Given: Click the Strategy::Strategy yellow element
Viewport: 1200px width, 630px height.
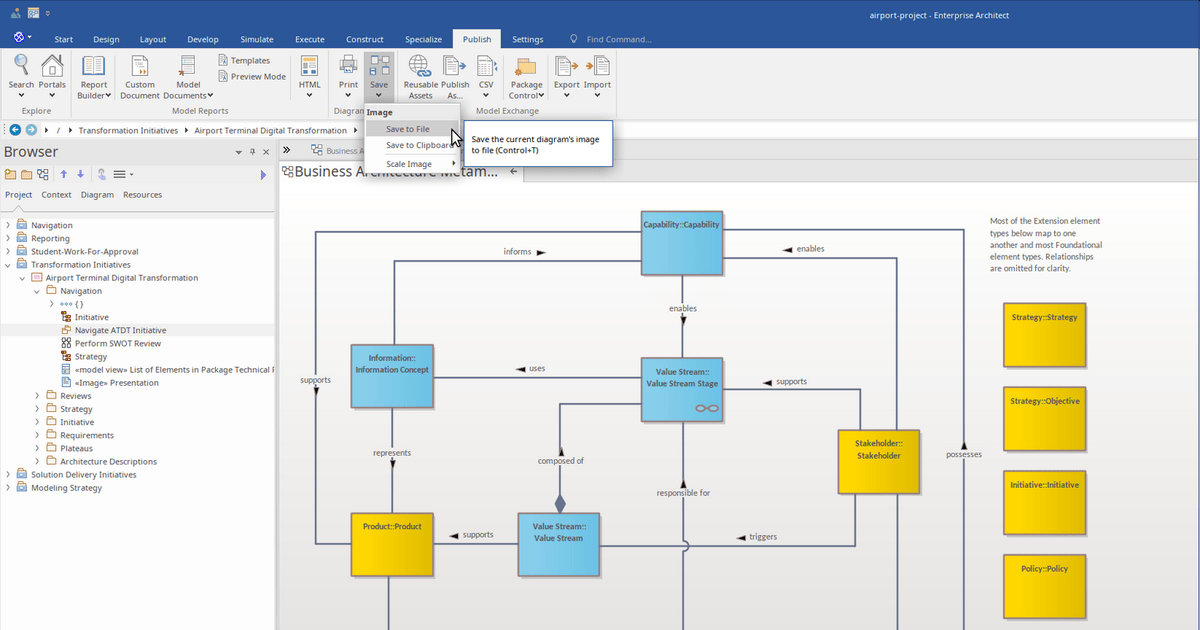Looking at the screenshot, I should pos(1044,335).
